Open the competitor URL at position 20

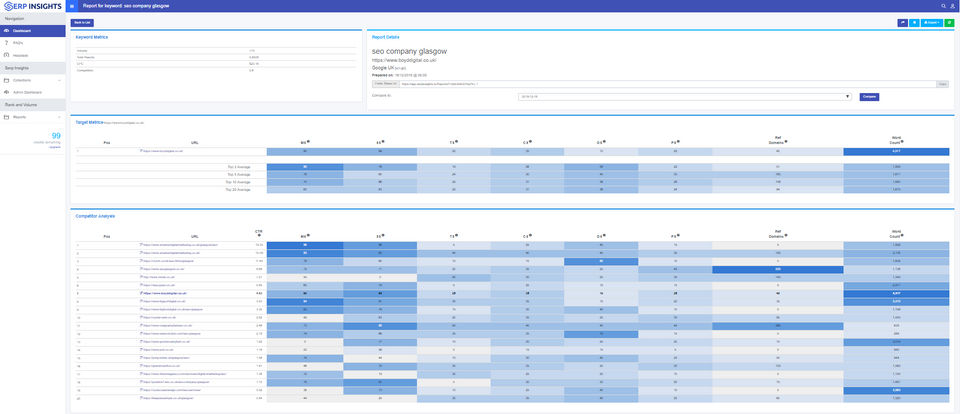[x=167, y=397]
